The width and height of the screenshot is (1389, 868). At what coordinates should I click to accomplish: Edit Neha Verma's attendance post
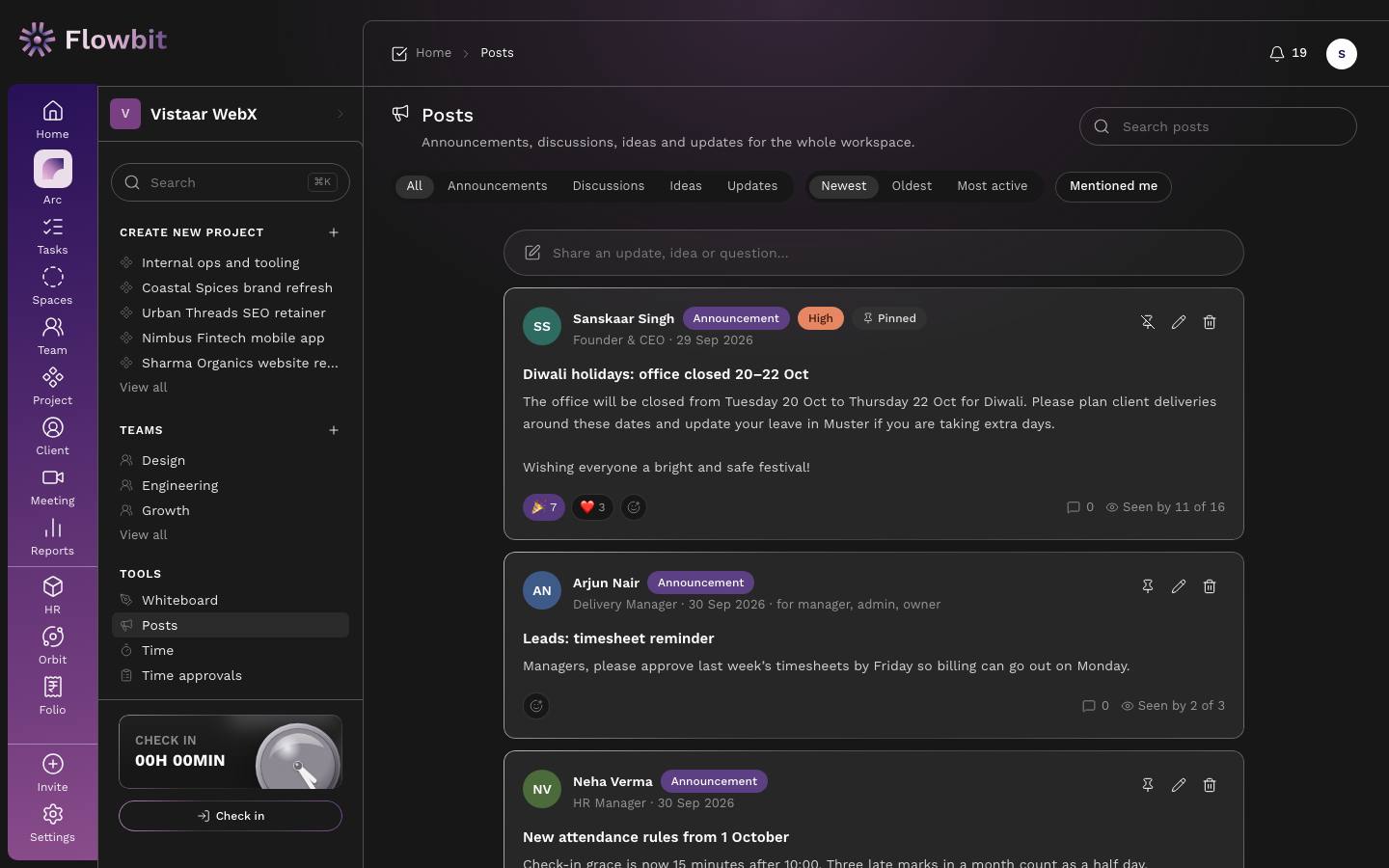(x=1179, y=785)
